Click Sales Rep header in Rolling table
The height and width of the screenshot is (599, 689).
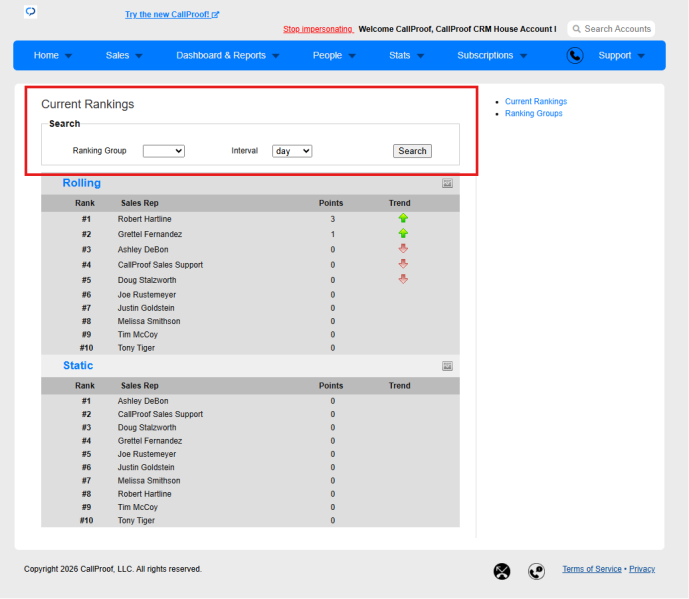pos(140,203)
